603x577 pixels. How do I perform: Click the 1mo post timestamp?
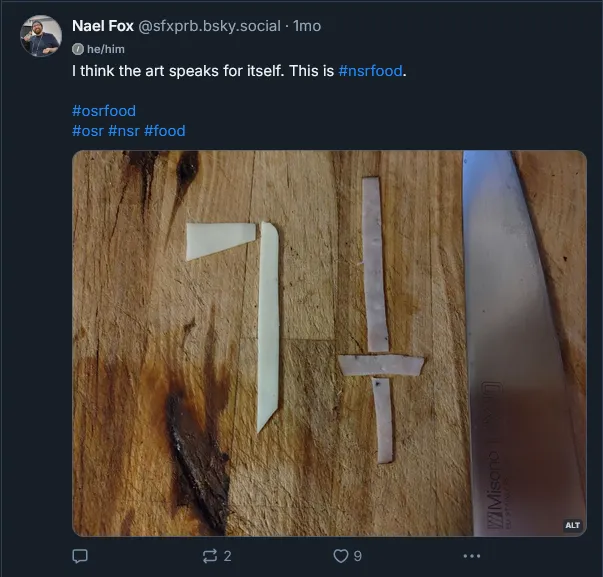(x=307, y=26)
